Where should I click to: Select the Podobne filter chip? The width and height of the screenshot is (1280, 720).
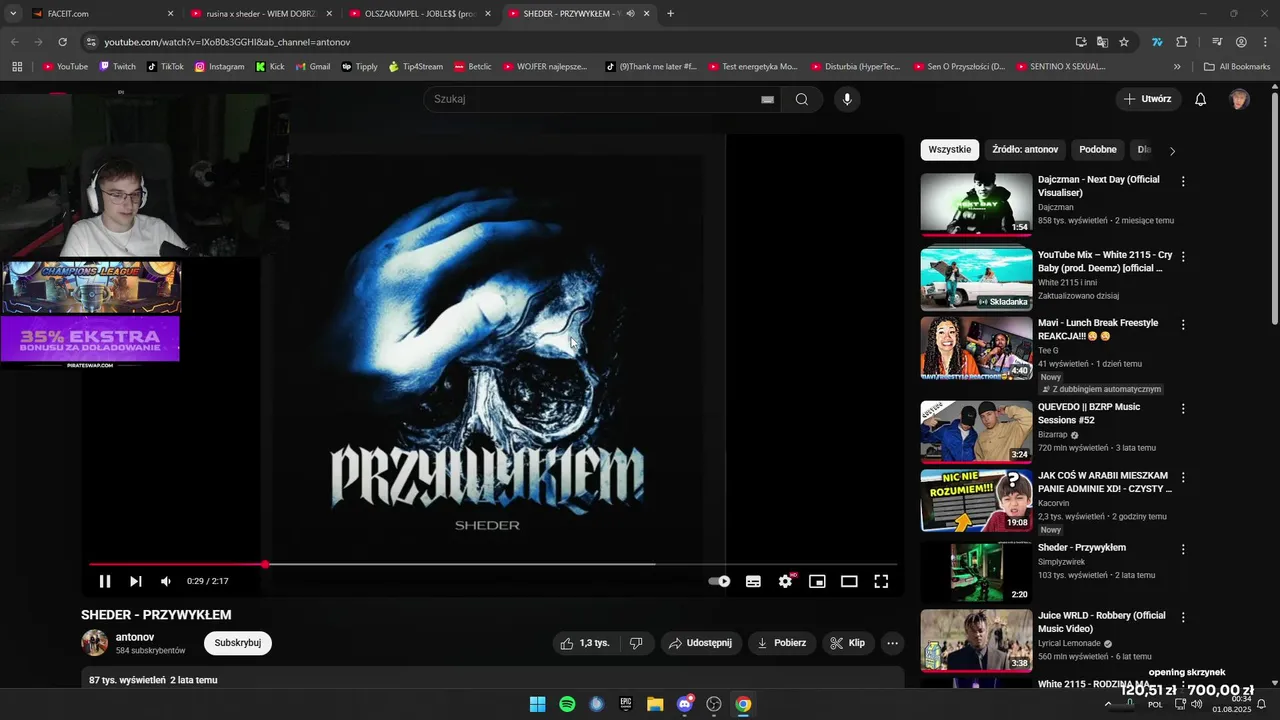click(x=1098, y=150)
